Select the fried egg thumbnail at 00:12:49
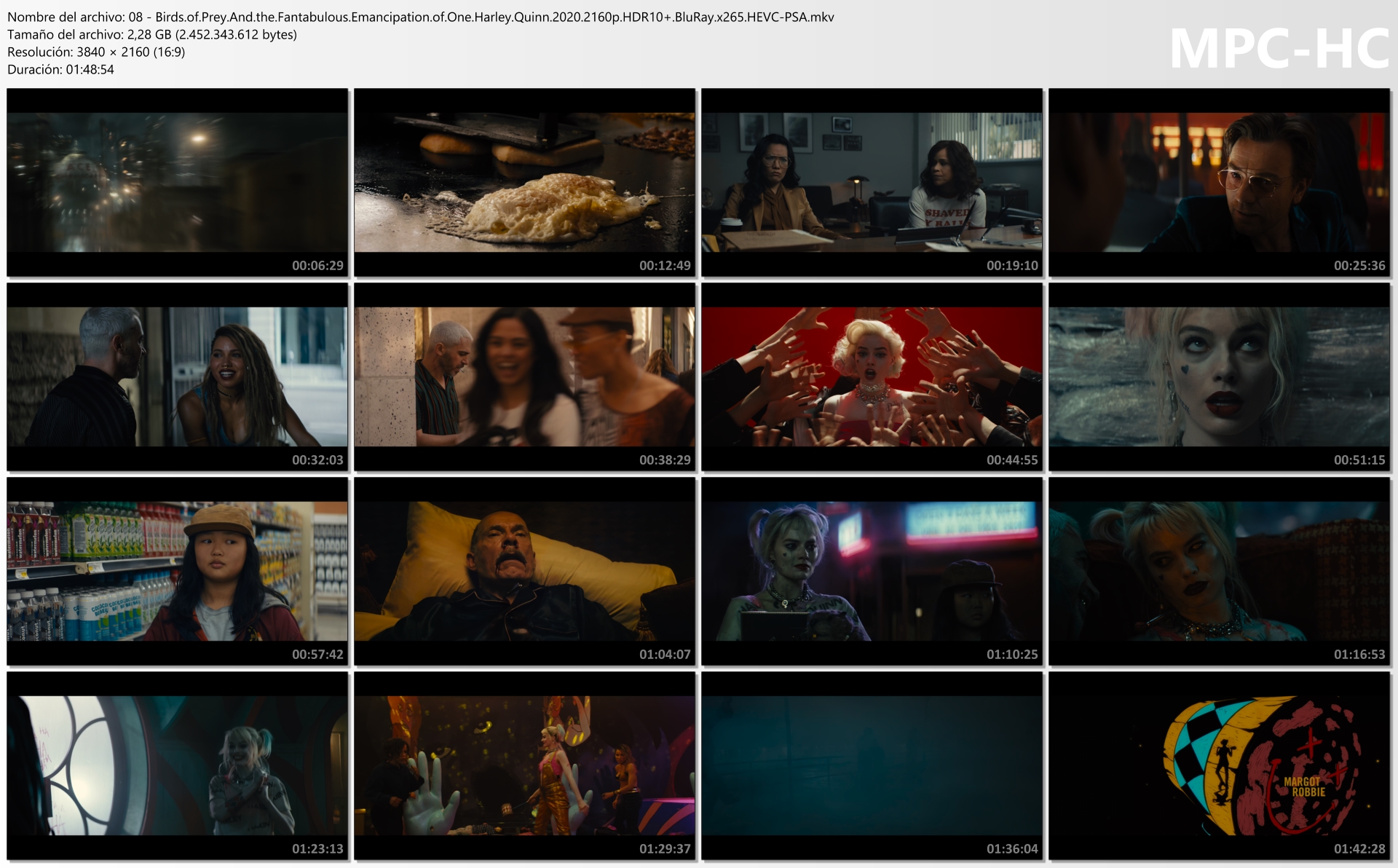Screen dimensions: 1398x868 click(524, 182)
